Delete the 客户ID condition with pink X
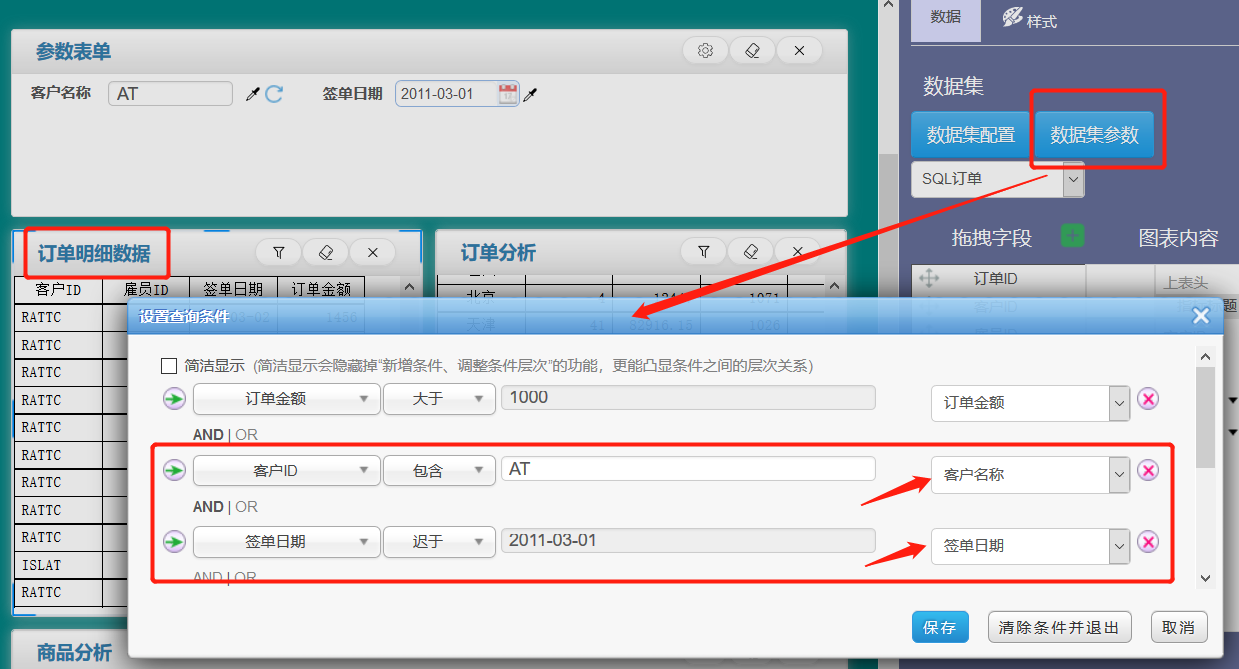The image size is (1239, 669). [1148, 470]
